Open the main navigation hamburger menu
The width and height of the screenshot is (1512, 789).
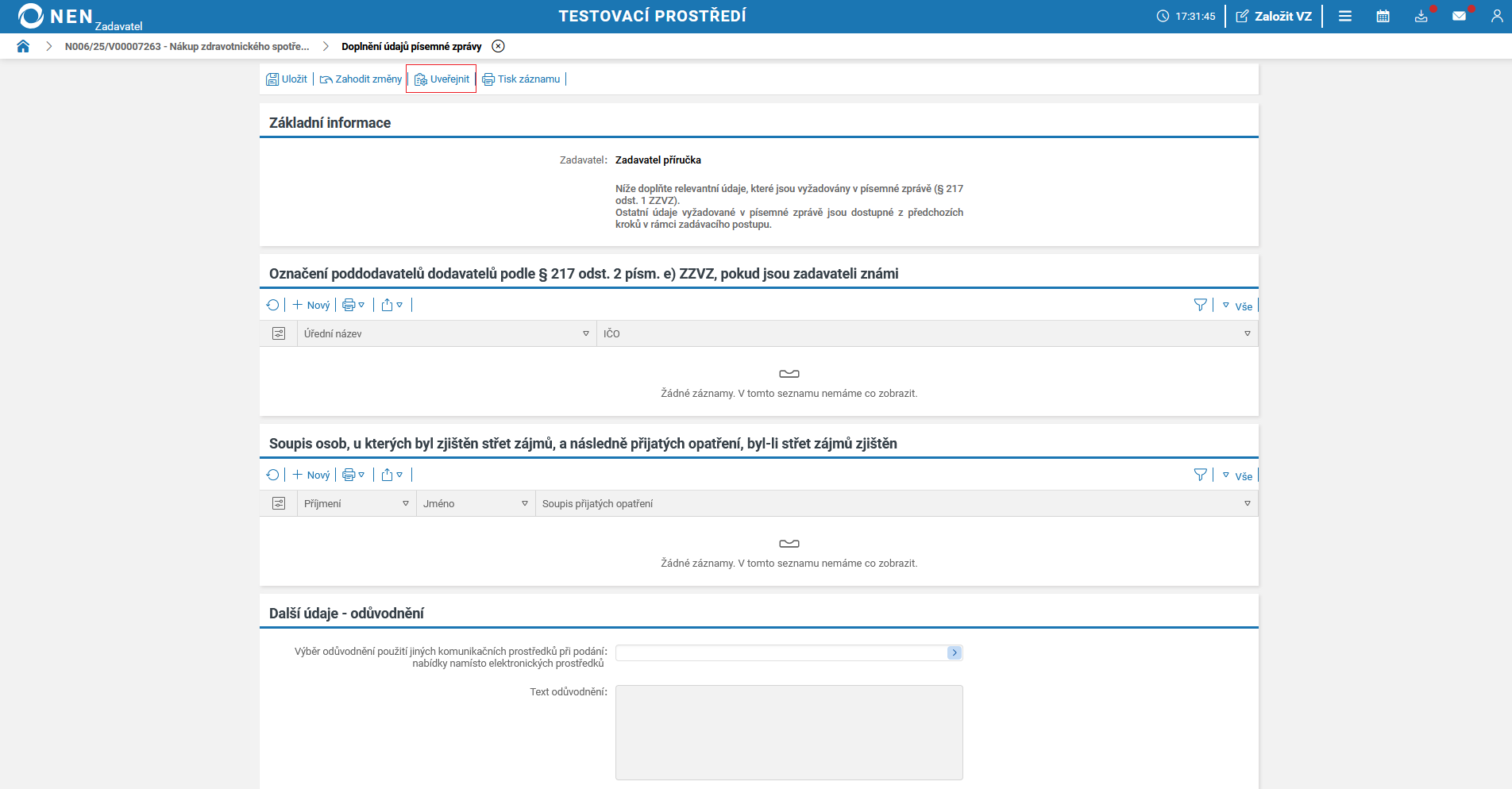[x=1345, y=16]
